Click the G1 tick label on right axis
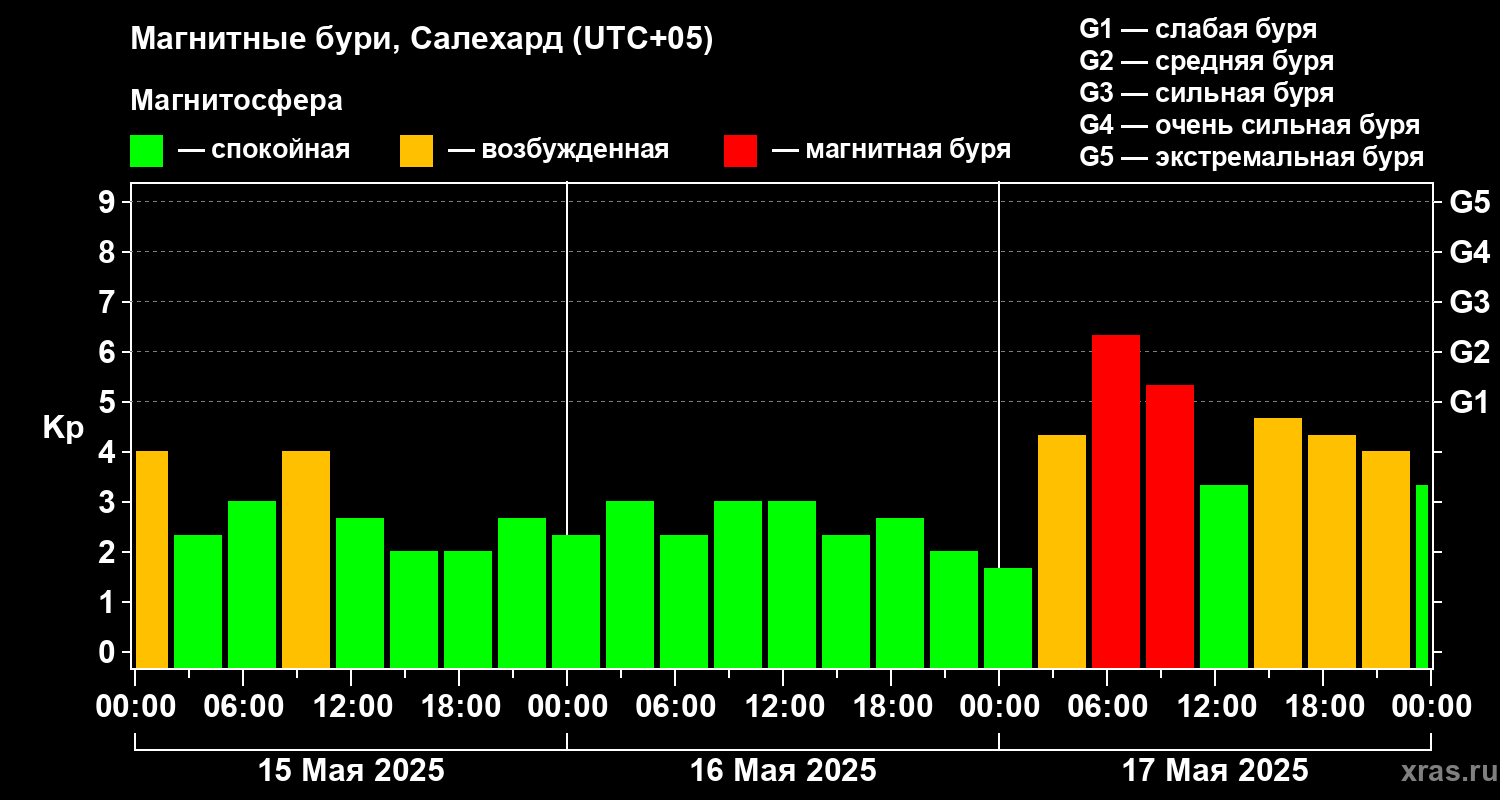Screen dimensions: 1500x800 (x=1469, y=402)
